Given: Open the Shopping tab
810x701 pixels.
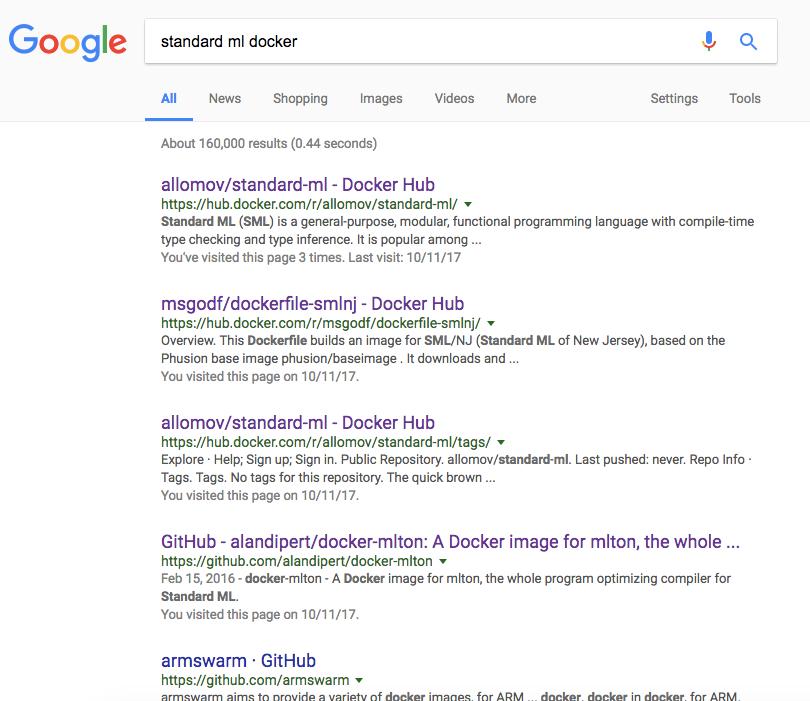Looking at the screenshot, I should 300,98.
